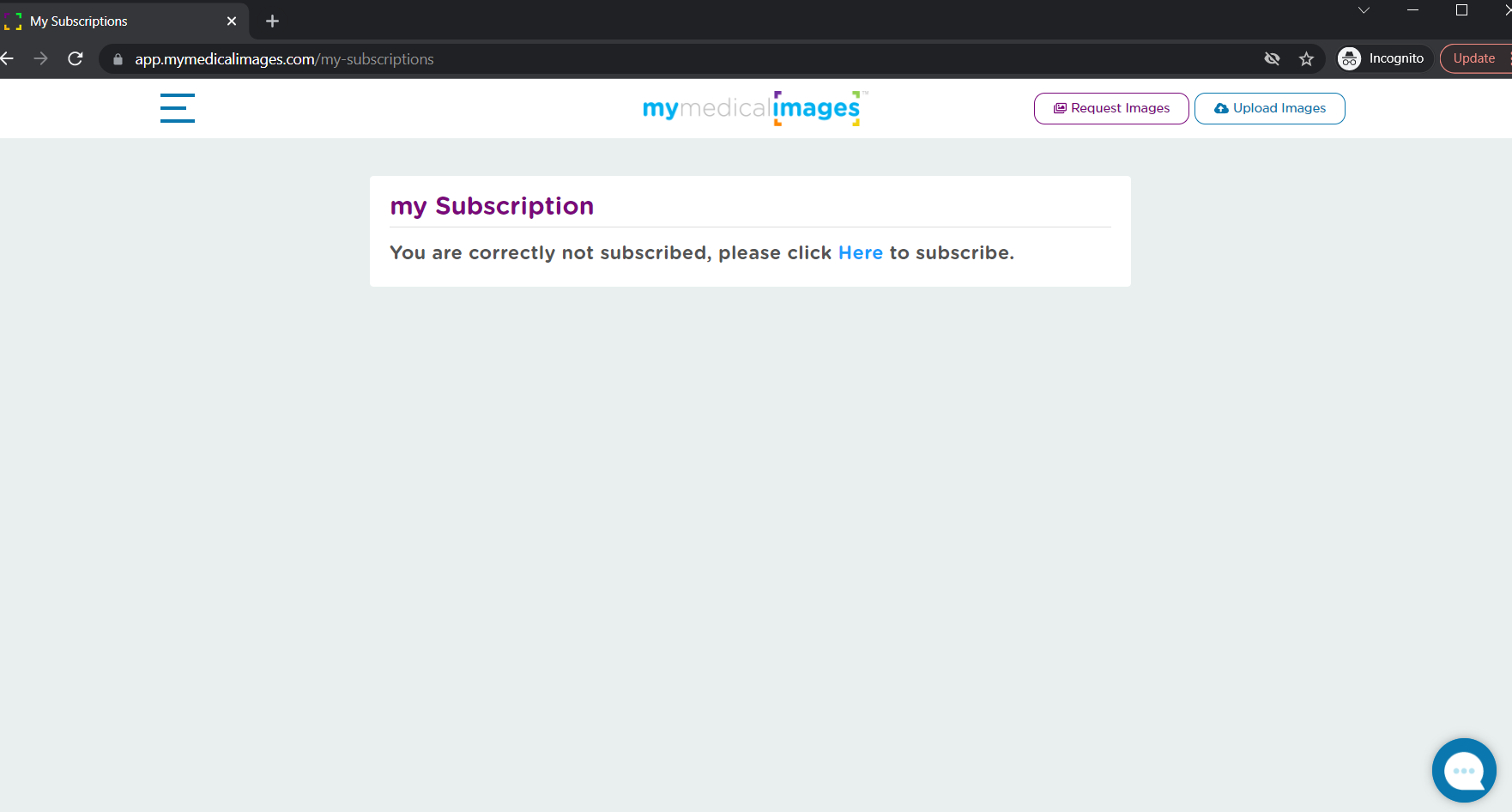Open the hamburger navigation menu

(178, 108)
